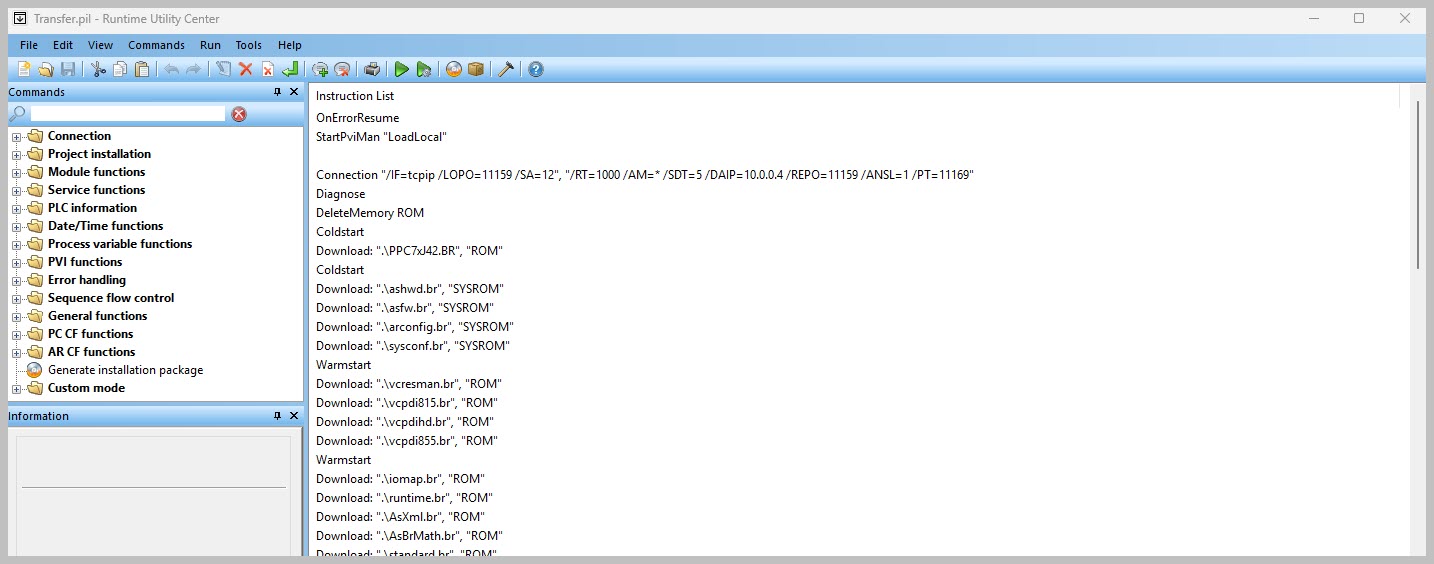Select the OnErrorResume instruction line

pyautogui.click(x=357, y=118)
